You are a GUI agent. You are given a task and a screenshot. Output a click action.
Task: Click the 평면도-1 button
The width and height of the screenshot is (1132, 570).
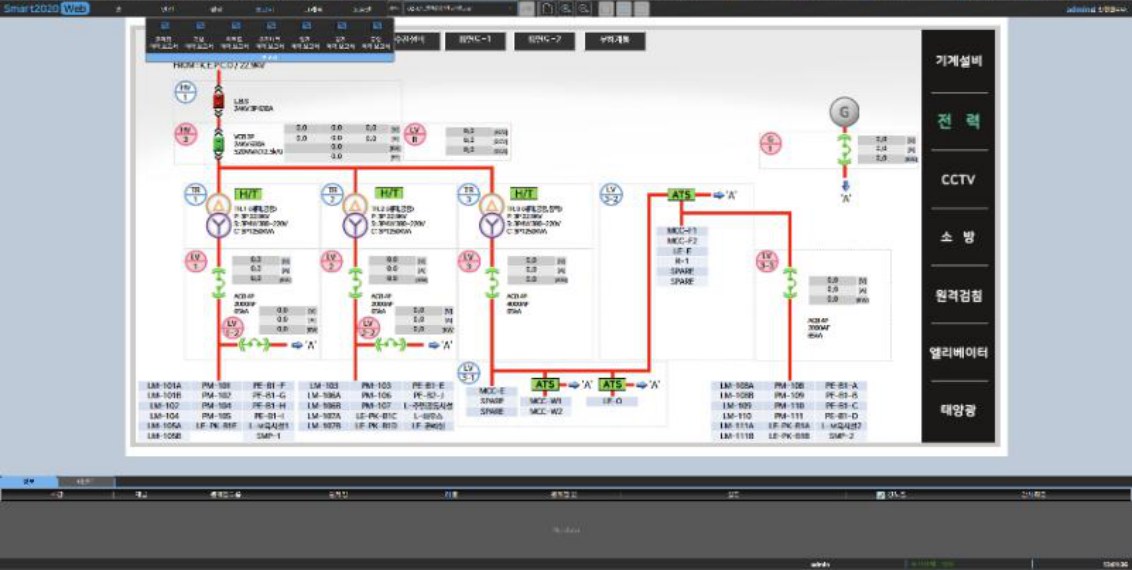coord(474,41)
